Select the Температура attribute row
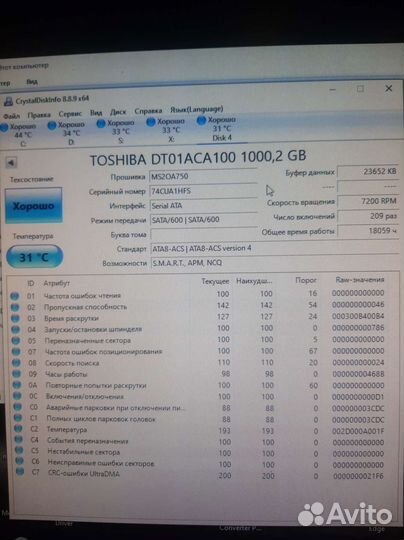404x540 pixels. pyautogui.click(x=199, y=430)
